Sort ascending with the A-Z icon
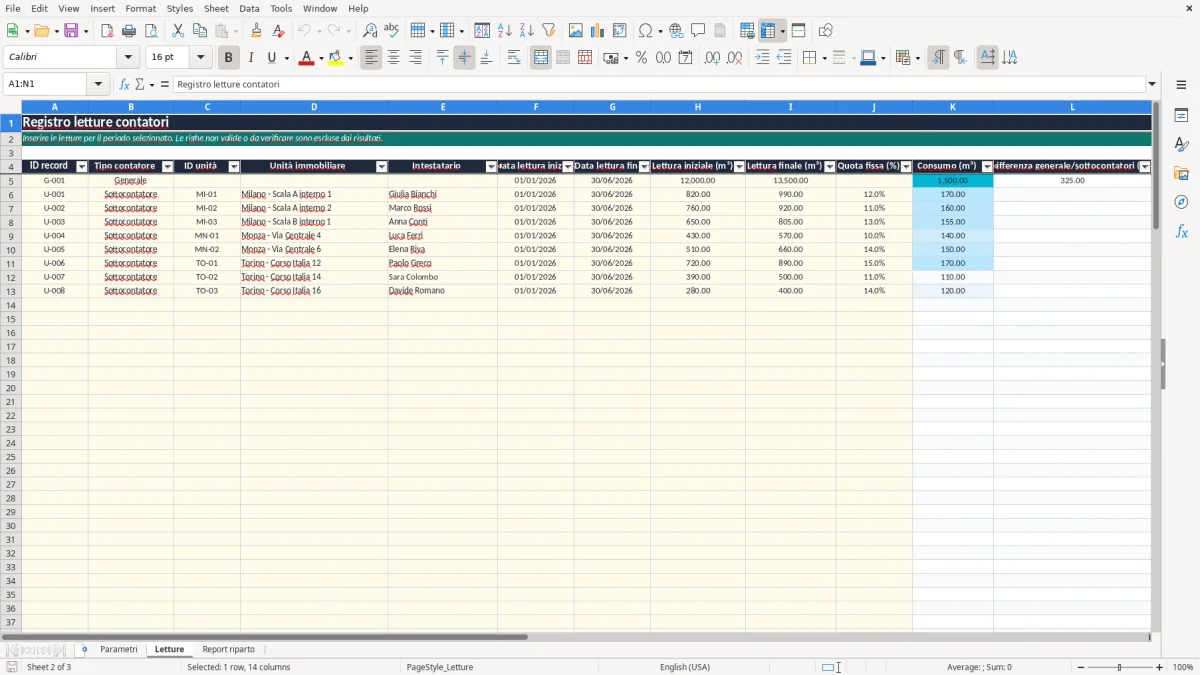 (504, 31)
